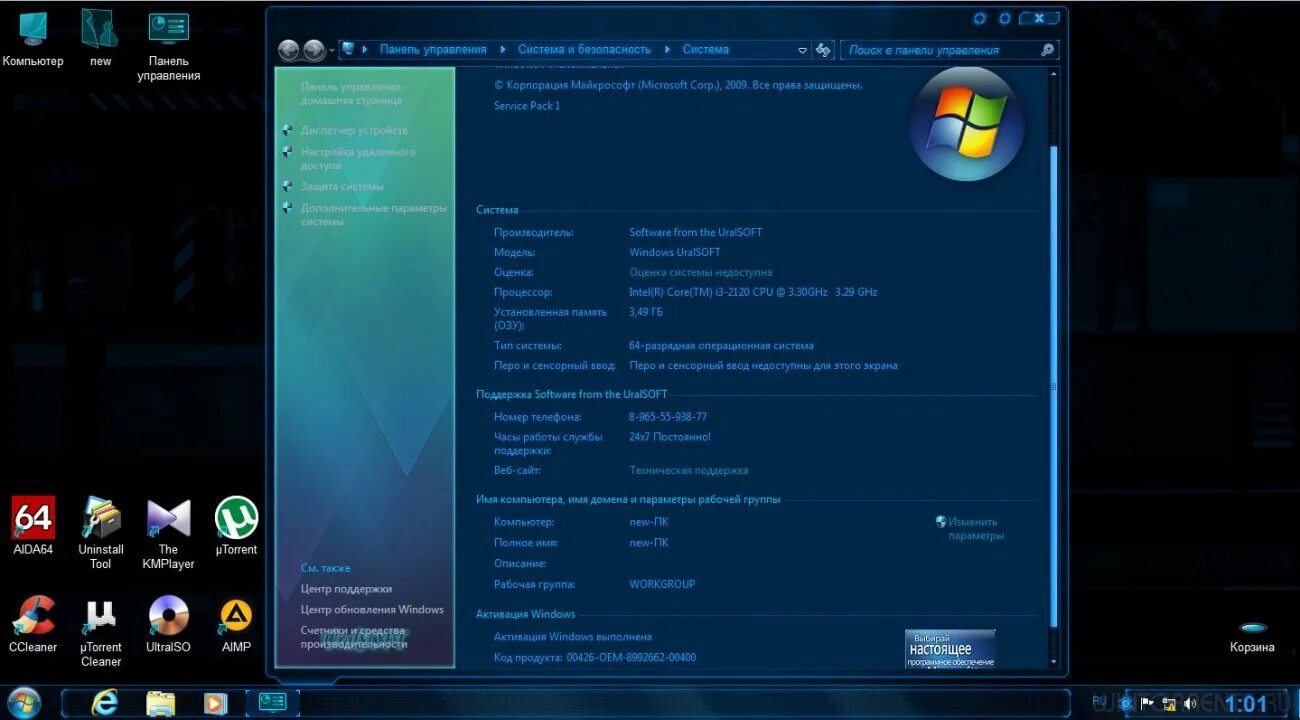Launch Uninstall Tool desktop icon
The height and width of the screenshot is (720, 1300).
101,533
